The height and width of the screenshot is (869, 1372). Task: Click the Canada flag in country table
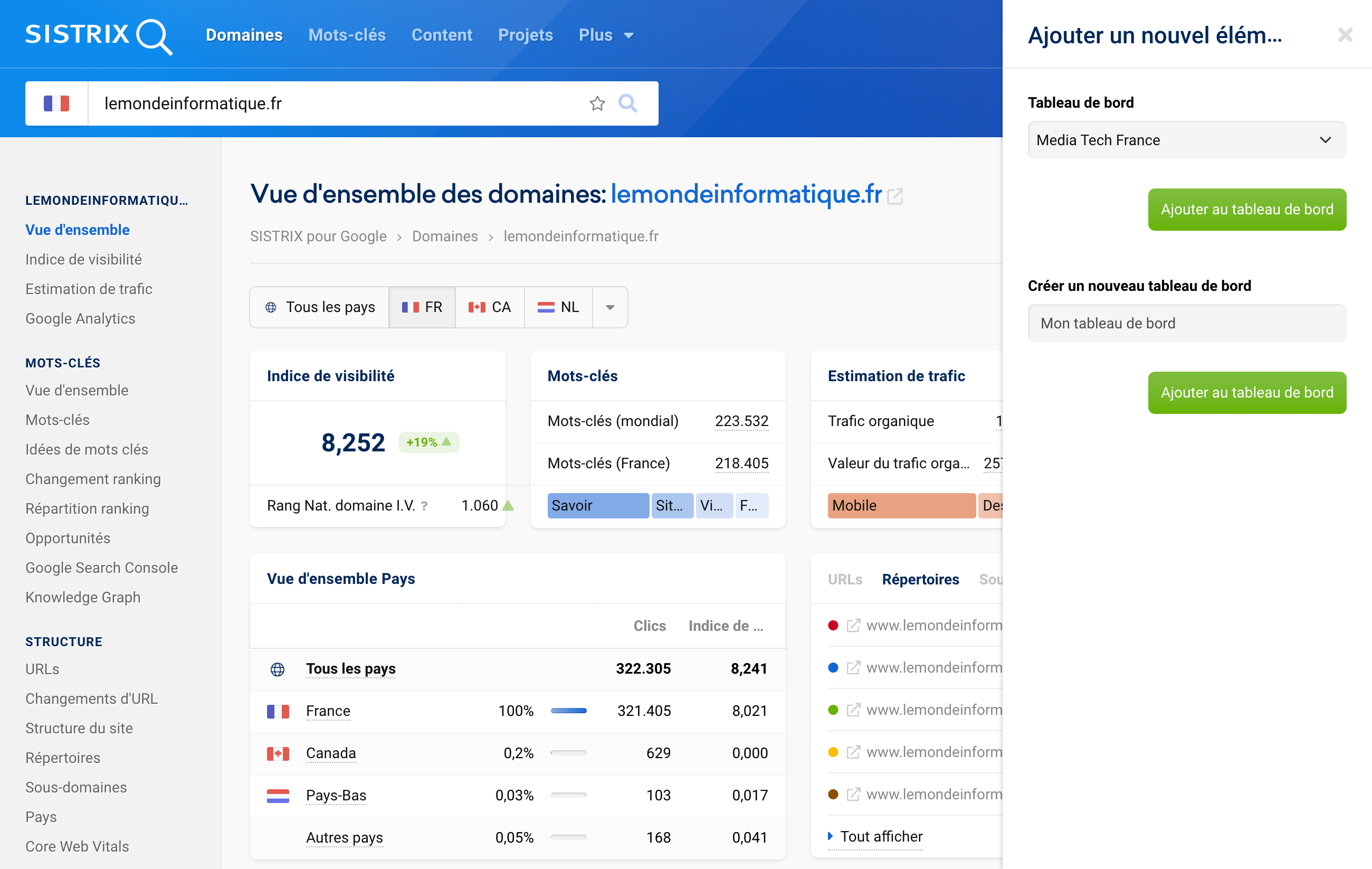278,753
